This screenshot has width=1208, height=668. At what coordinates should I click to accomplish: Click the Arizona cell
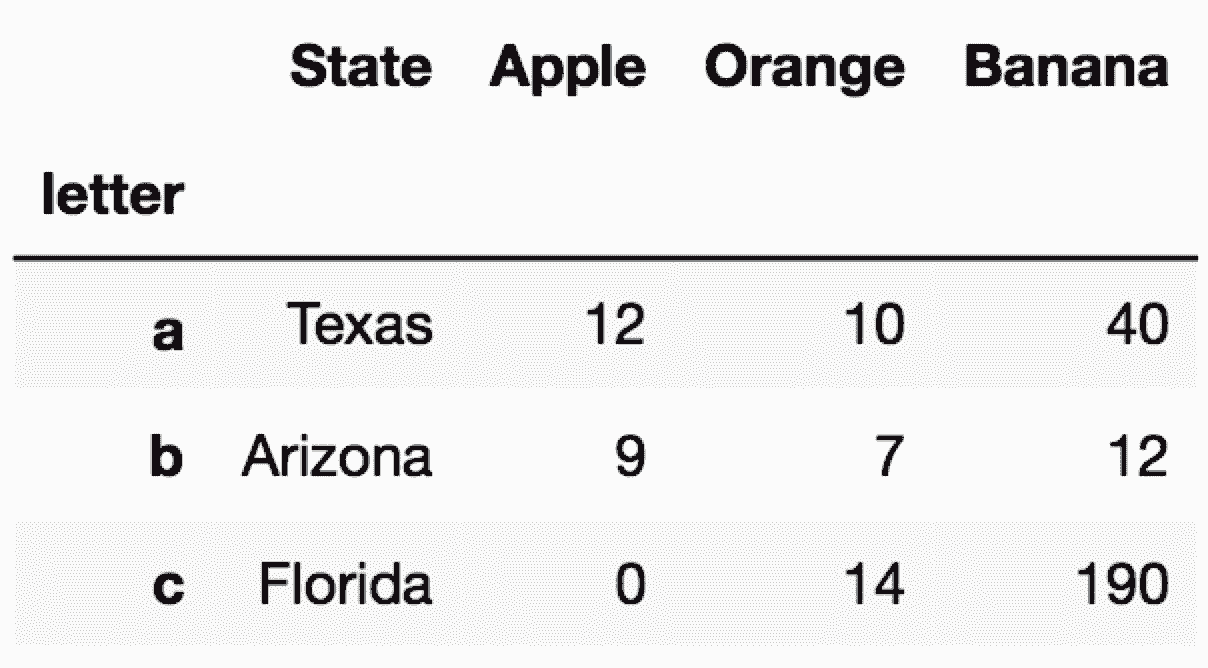tap(338, 457)
